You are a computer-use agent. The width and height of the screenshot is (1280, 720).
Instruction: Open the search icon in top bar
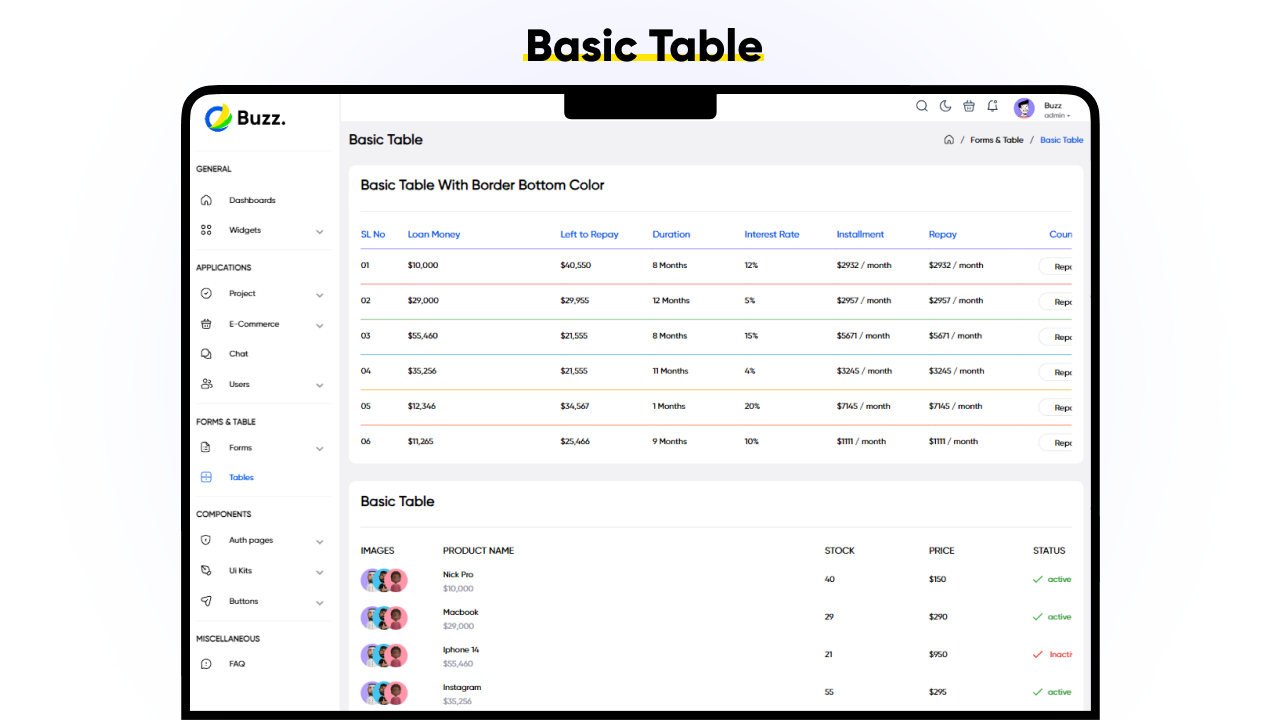(x=921, y=106)
